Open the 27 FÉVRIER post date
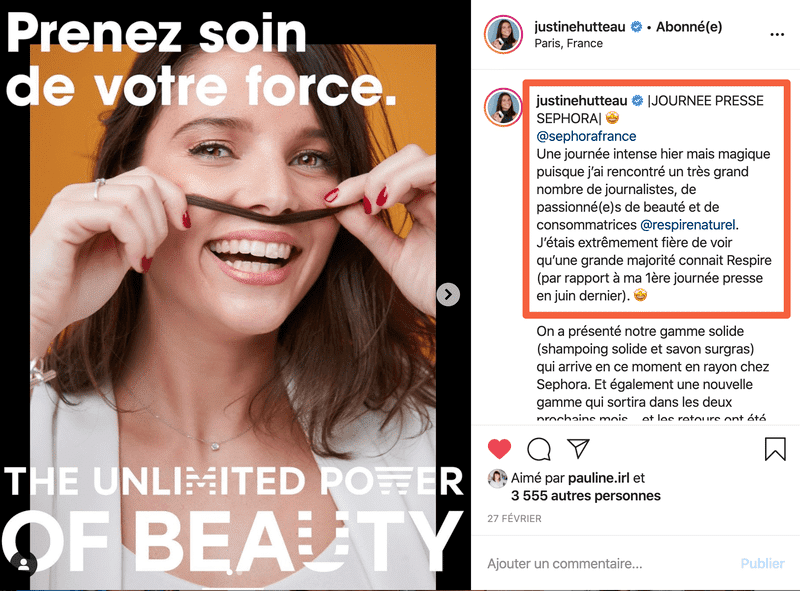The width and height of the screenshot is (800, 591). [514, 519]
